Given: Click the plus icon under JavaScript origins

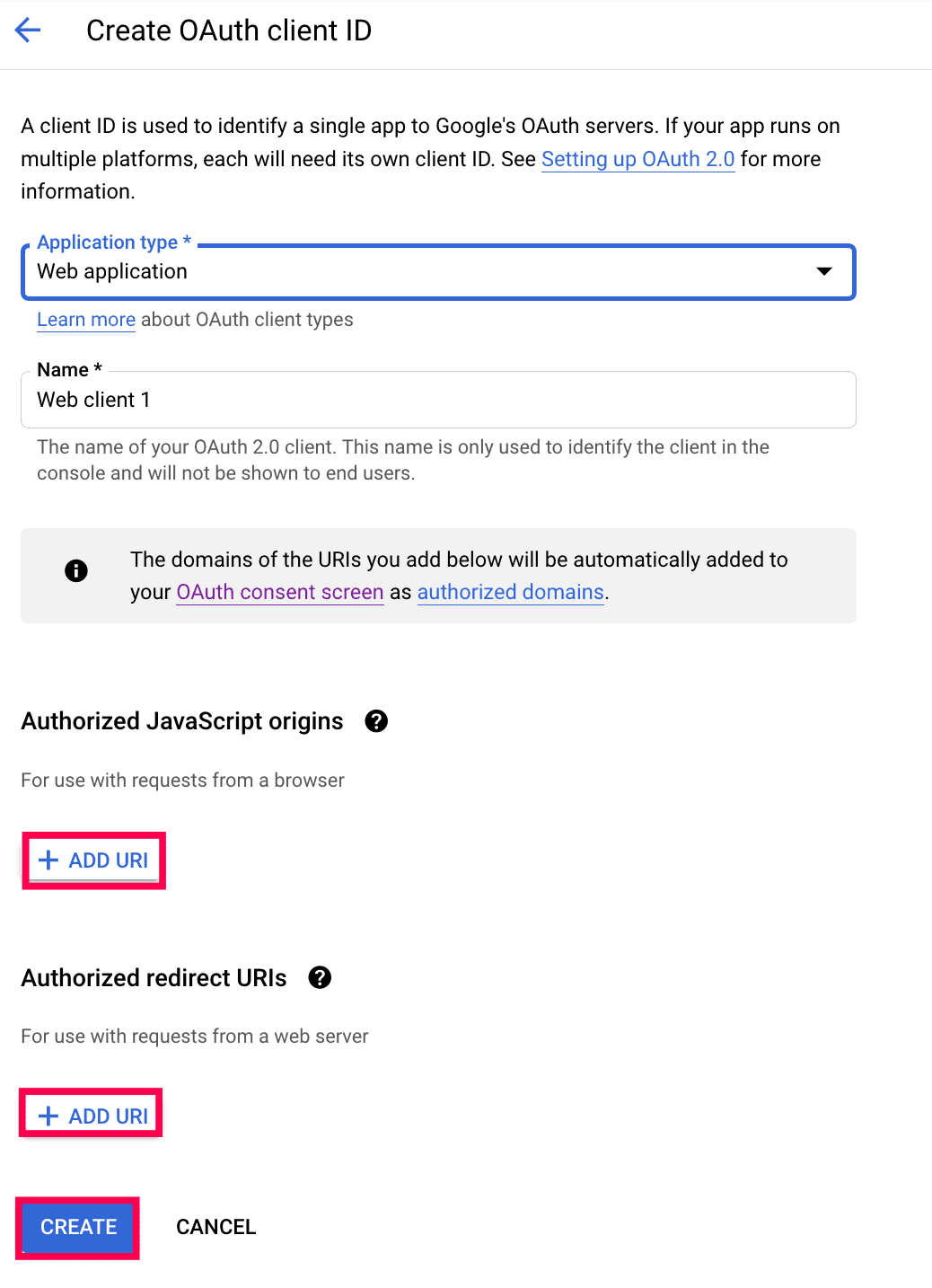Looking at the screenshot, I should click(48, 860).
